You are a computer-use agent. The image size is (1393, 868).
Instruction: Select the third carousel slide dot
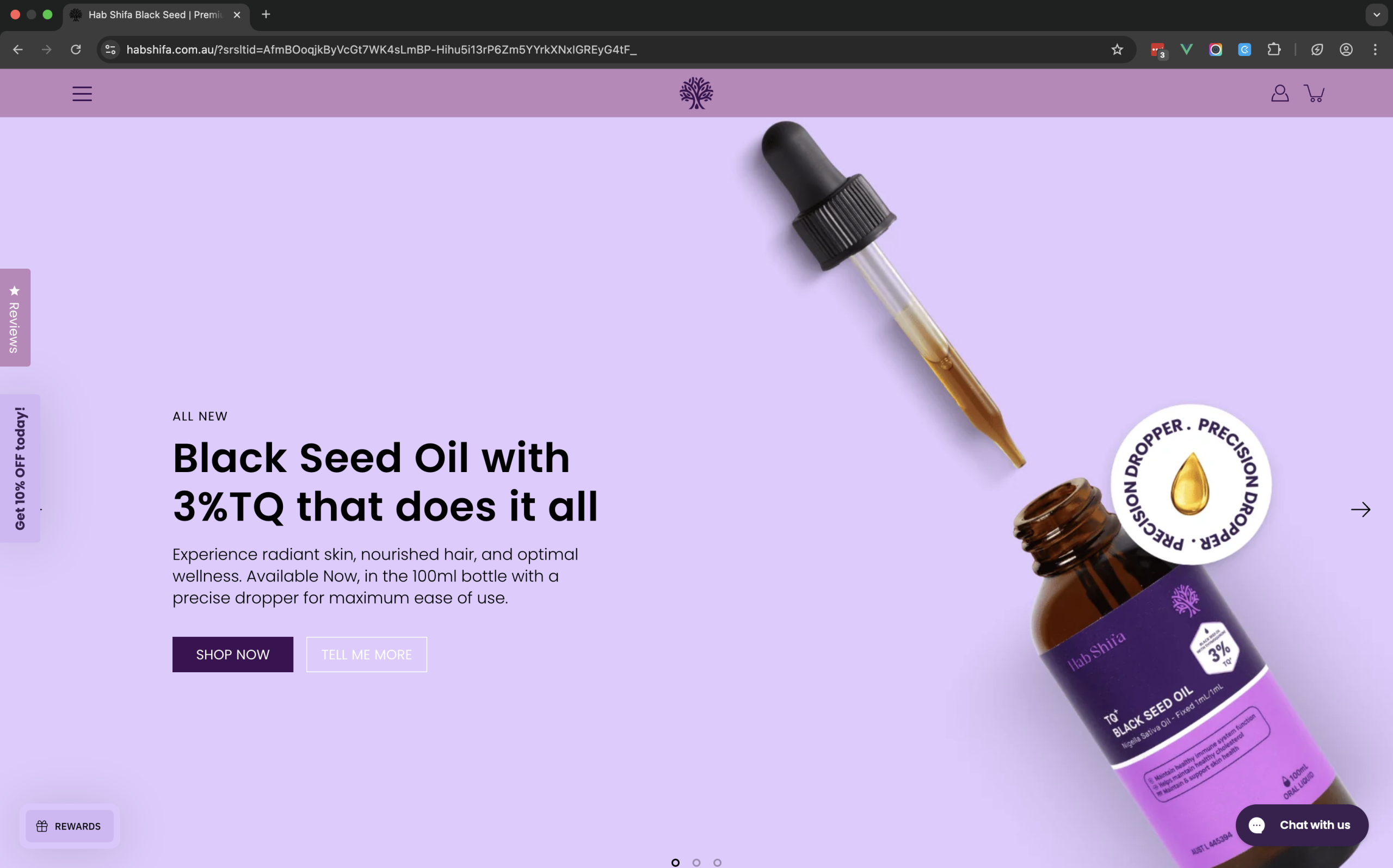click(717, 862)
